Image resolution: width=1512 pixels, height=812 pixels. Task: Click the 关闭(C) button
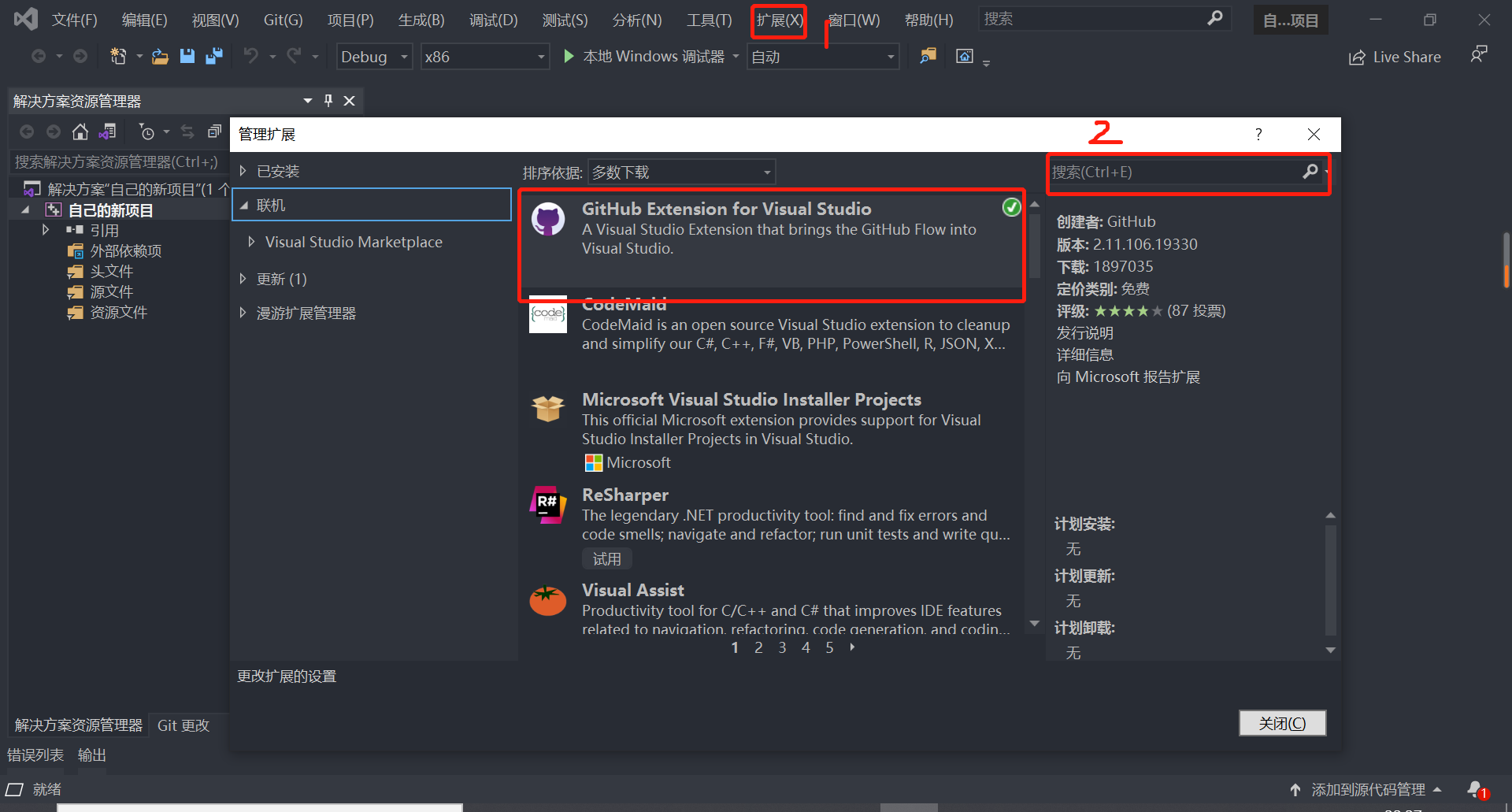pyautogui.click(x=1282, y=723)
